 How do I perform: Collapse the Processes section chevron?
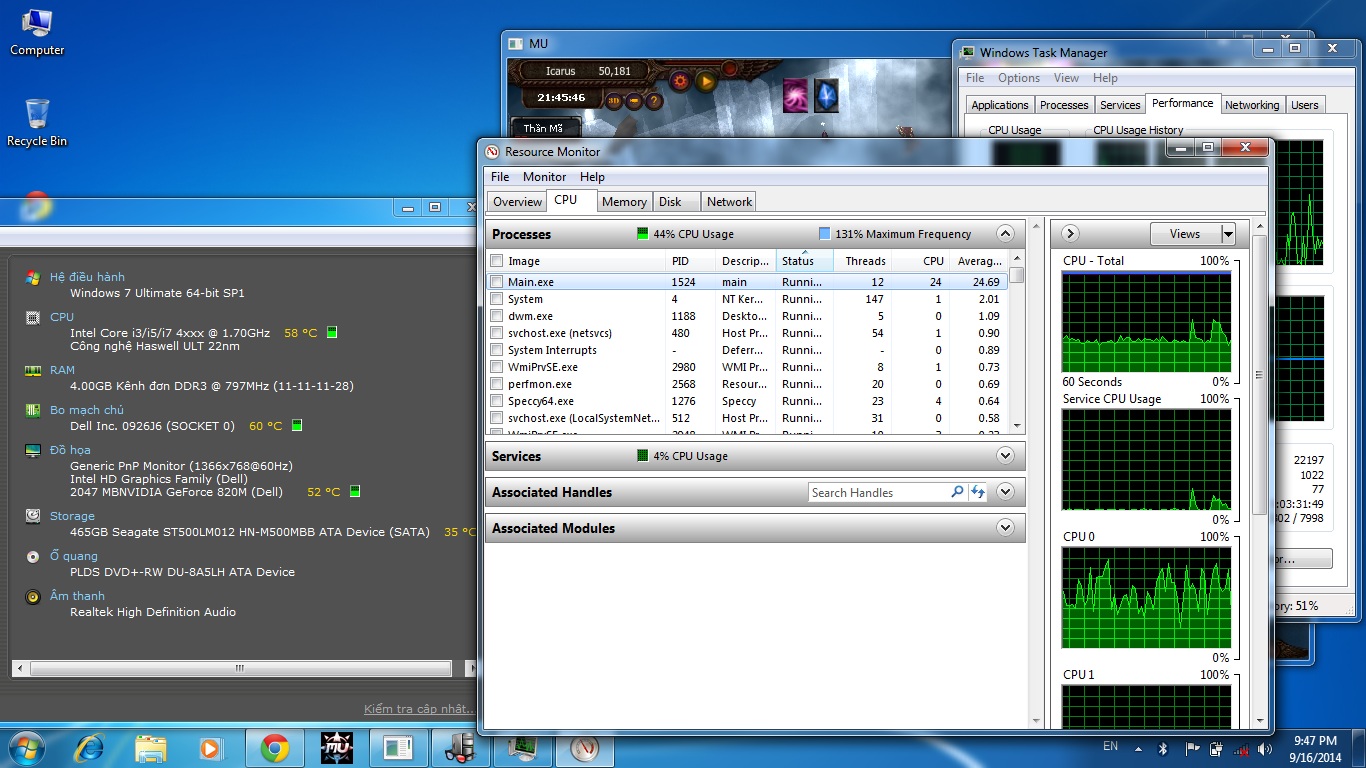point(1006,234)
